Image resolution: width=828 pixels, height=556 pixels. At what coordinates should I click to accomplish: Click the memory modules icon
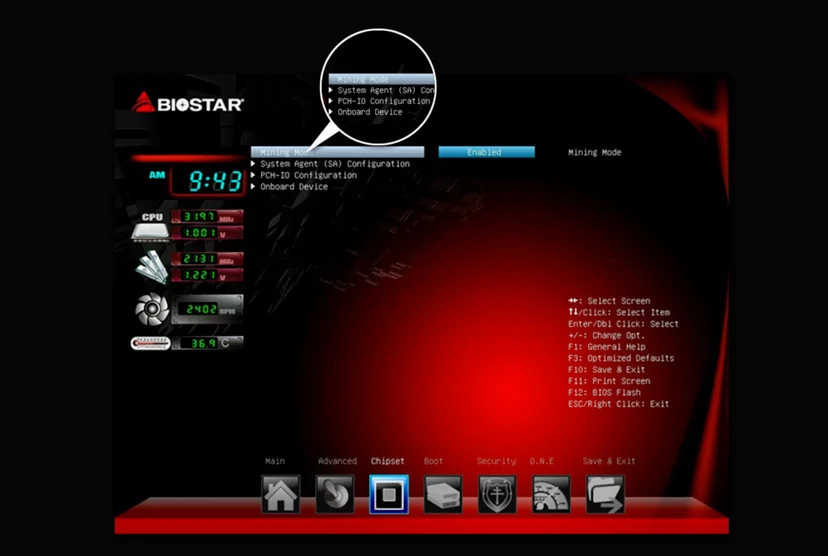[x=152, y=267]
